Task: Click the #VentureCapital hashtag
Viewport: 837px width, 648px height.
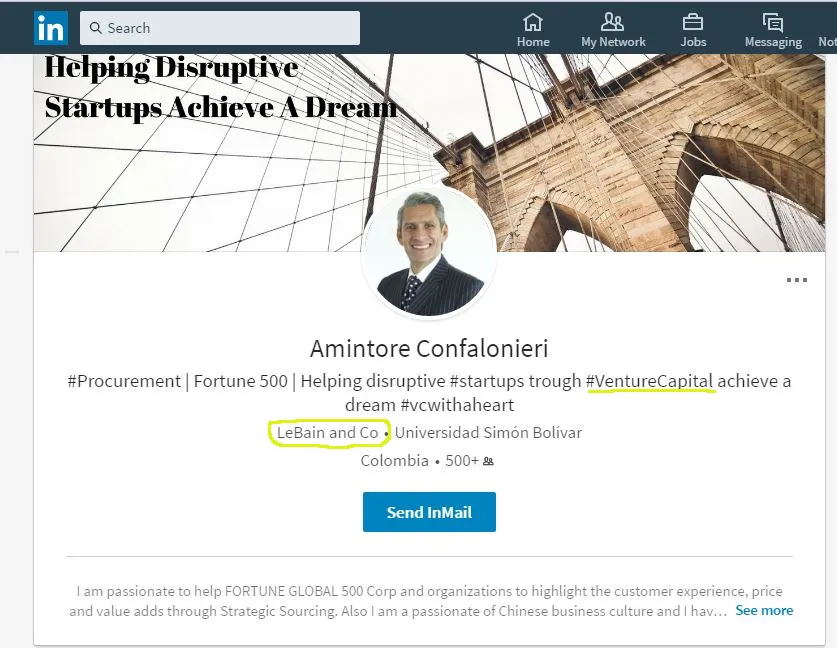Action: pyautogui.click(x=649, y=381)
